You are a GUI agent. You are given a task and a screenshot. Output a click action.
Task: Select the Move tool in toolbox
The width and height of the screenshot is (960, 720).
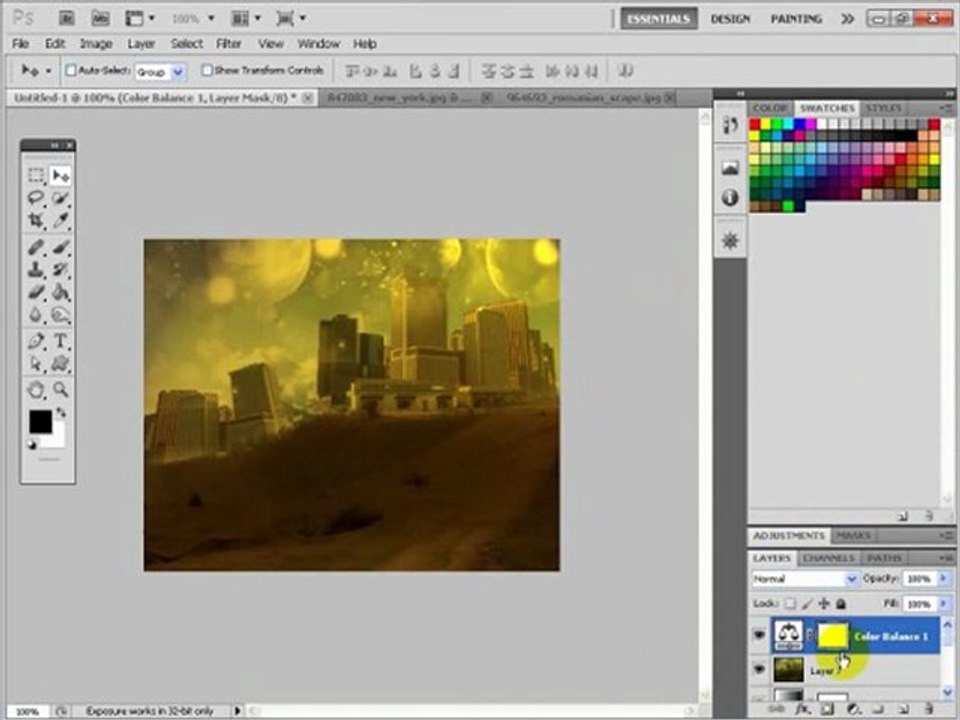pos(60,176)
